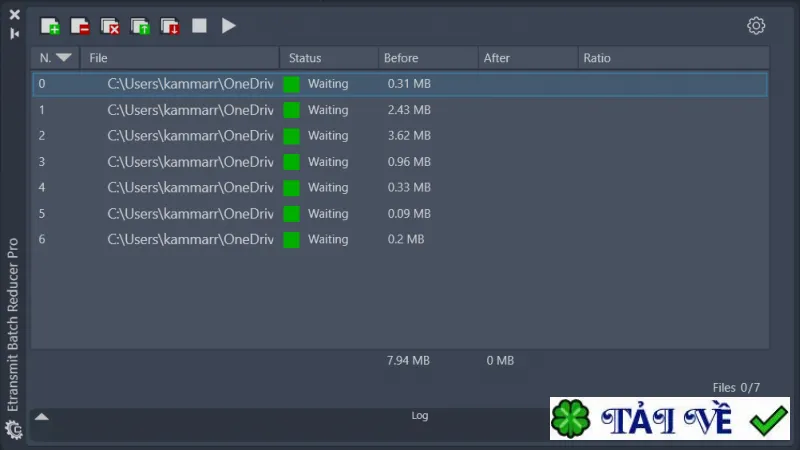The width and height of the screenshot is (800, 450).
Task: Remove selected file with red minus icon
Action: point(80,26)
